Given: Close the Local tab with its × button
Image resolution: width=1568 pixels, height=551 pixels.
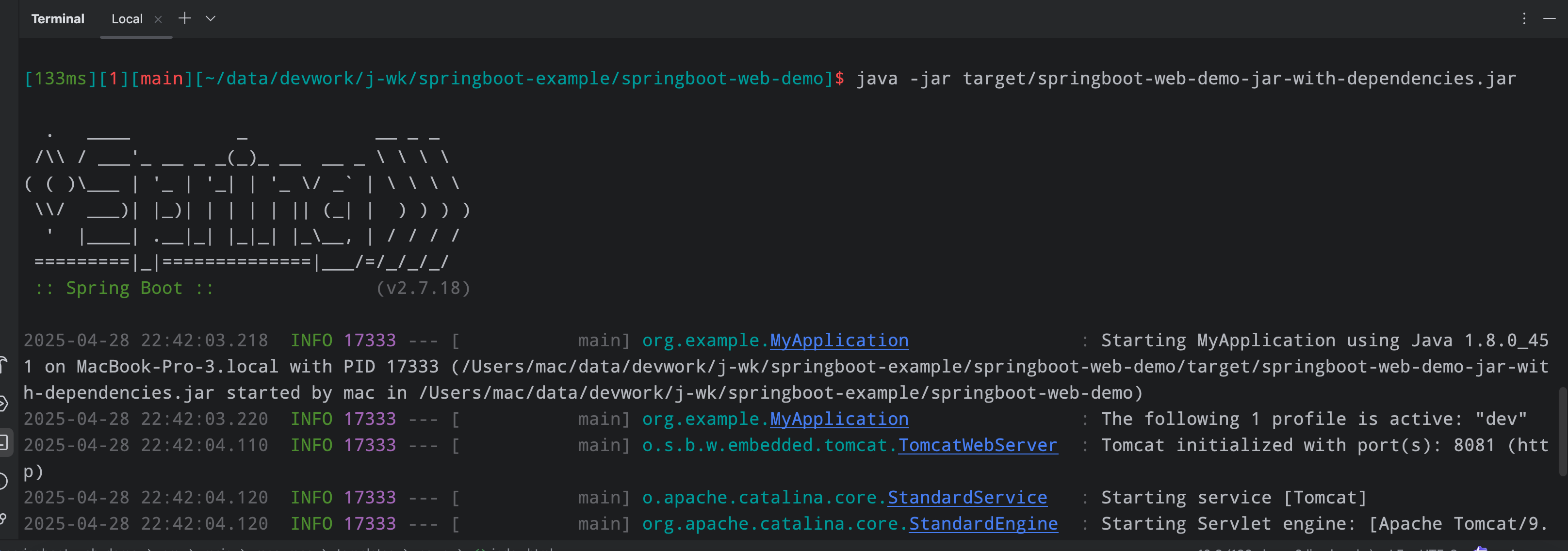Looking at the screenshot, I should pyautogui.click(x=158, y=19).
